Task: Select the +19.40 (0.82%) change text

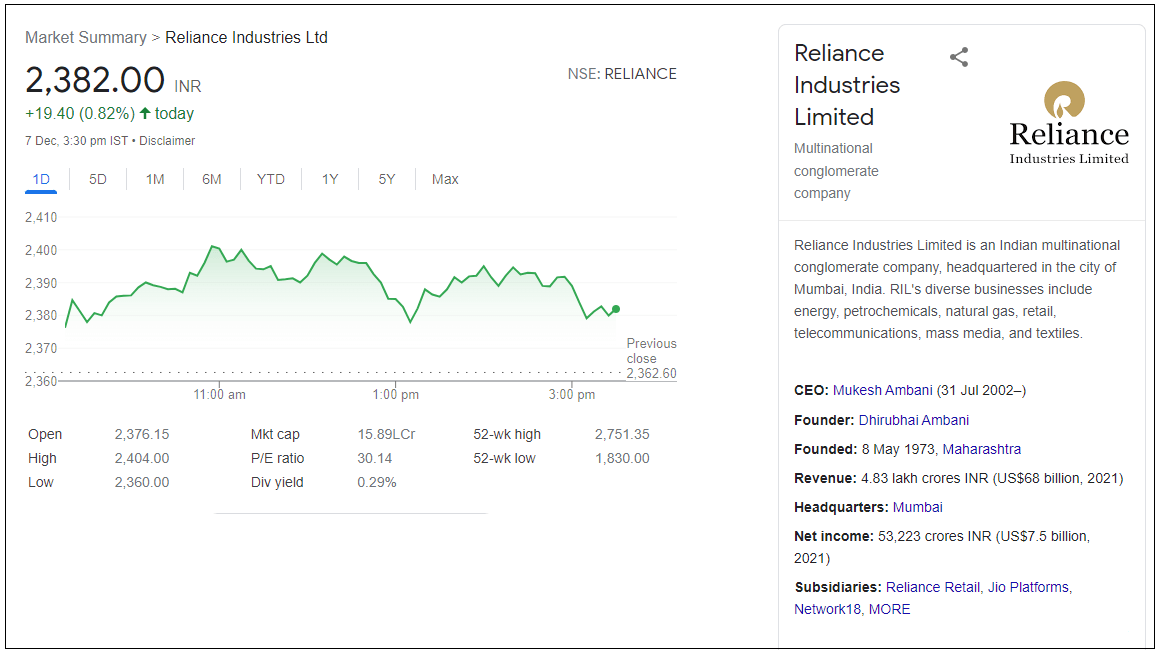Action: (80, 113)
